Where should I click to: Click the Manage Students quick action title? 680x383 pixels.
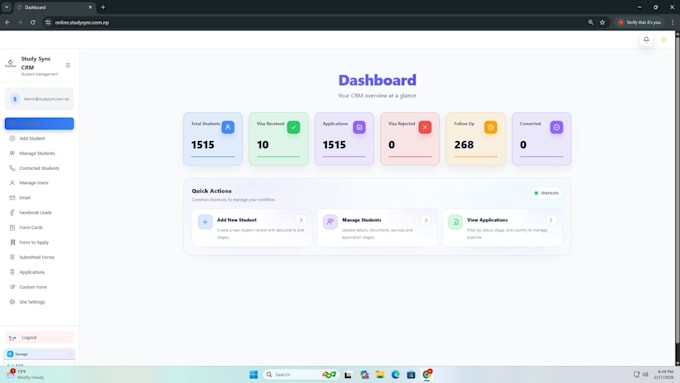pyautogui.click(x=362, y=220)
